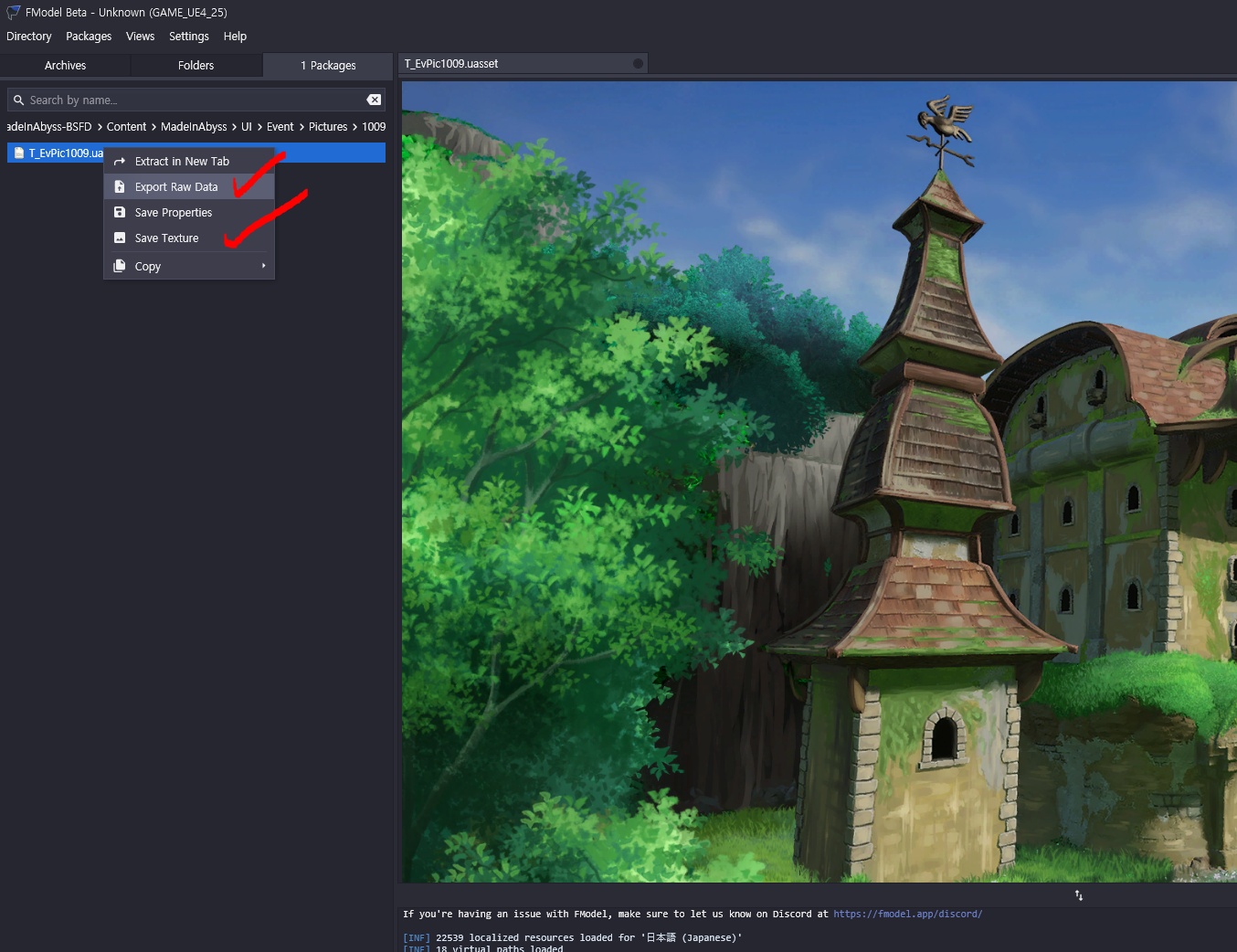
Task: Click the localized resources loaded log line
Action: click(573, 937)
